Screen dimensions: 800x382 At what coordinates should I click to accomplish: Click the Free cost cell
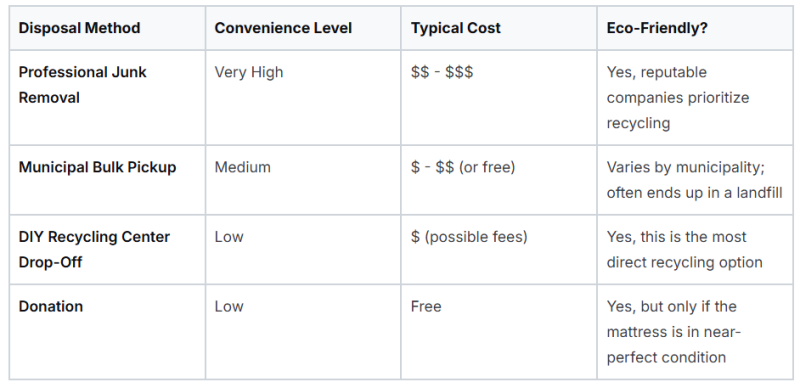pos(426,306)
